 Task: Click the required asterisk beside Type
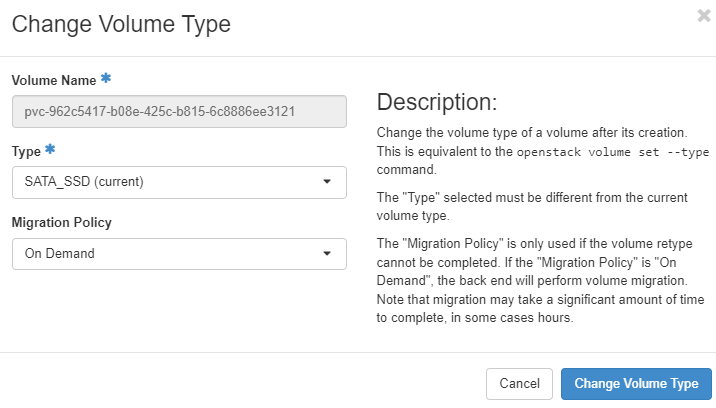50,150
